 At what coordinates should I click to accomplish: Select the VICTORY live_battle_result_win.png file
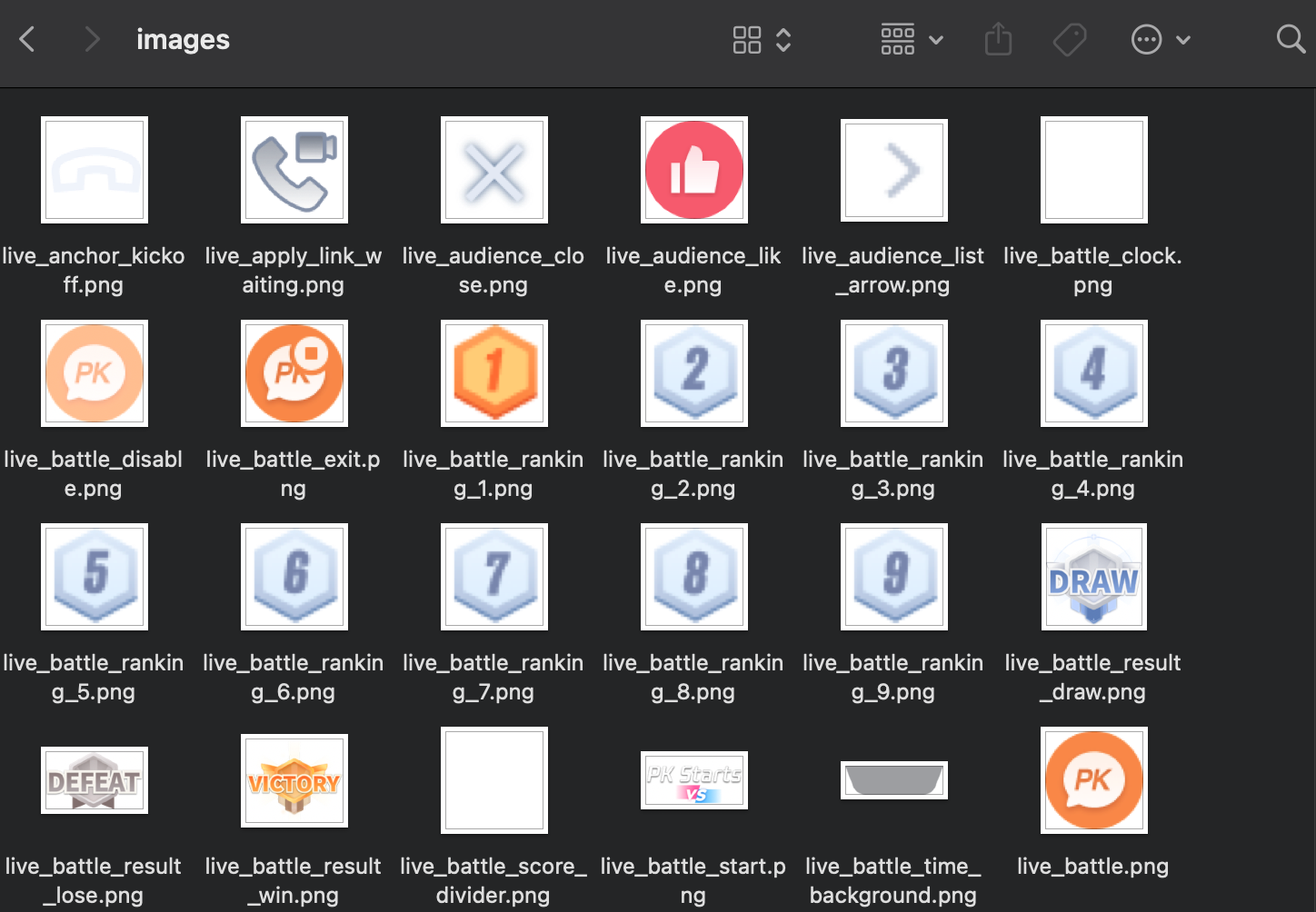294,780
